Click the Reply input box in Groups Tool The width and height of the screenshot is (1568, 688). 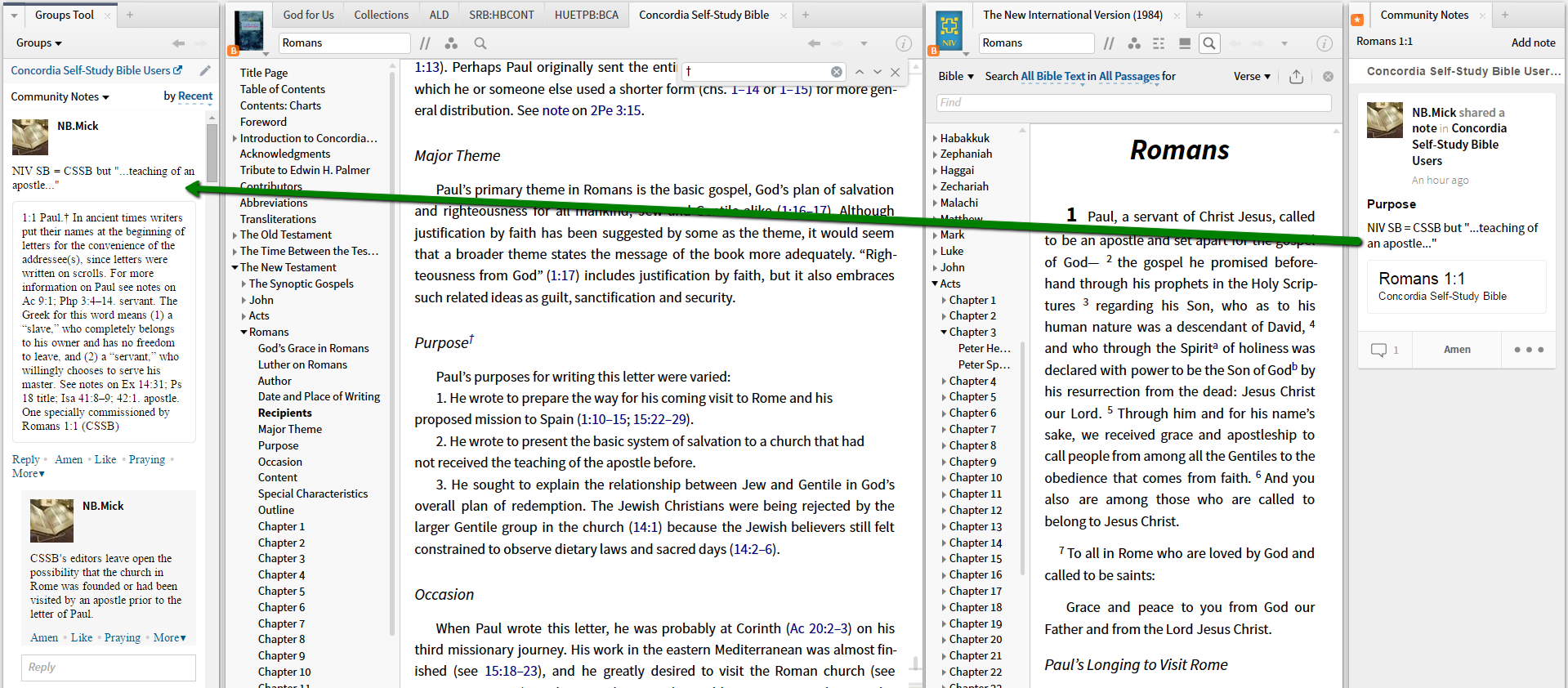pyautogui.click(x=109, y=668)
